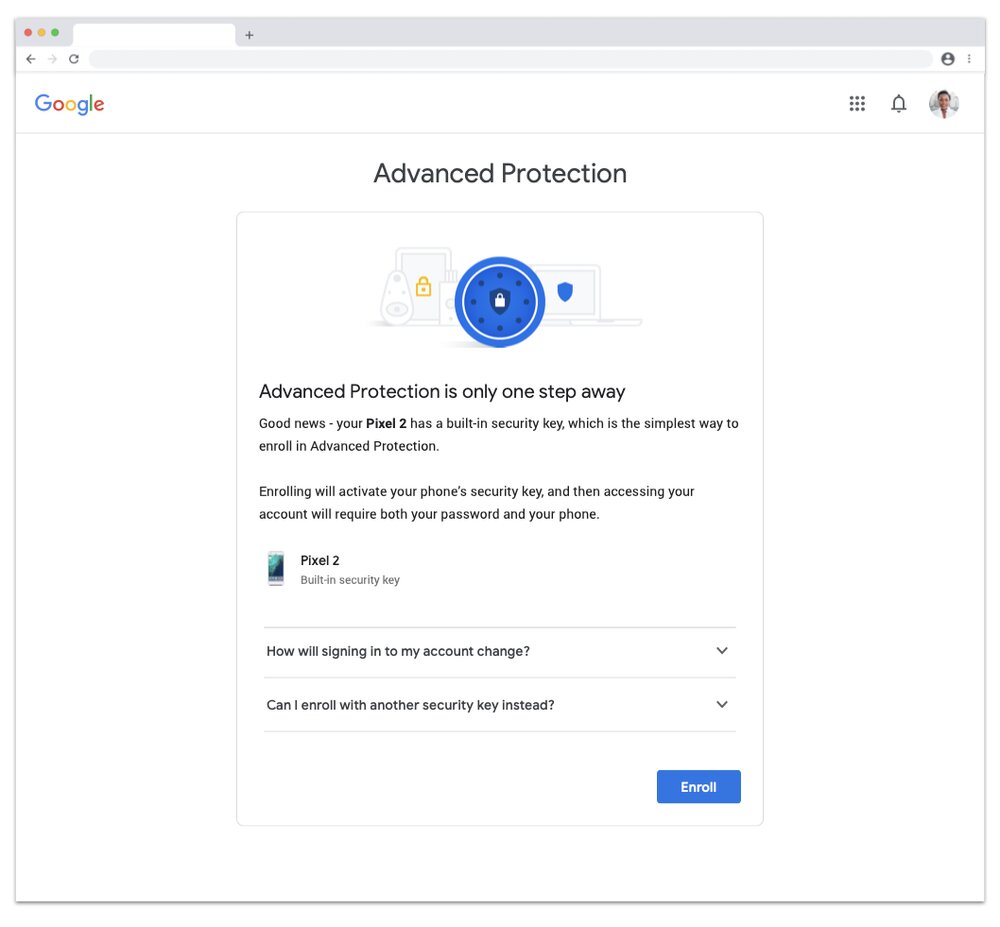Click the Pixel 2 phone icon
The height and width of the screenshot is (927, 1000).
275,568
